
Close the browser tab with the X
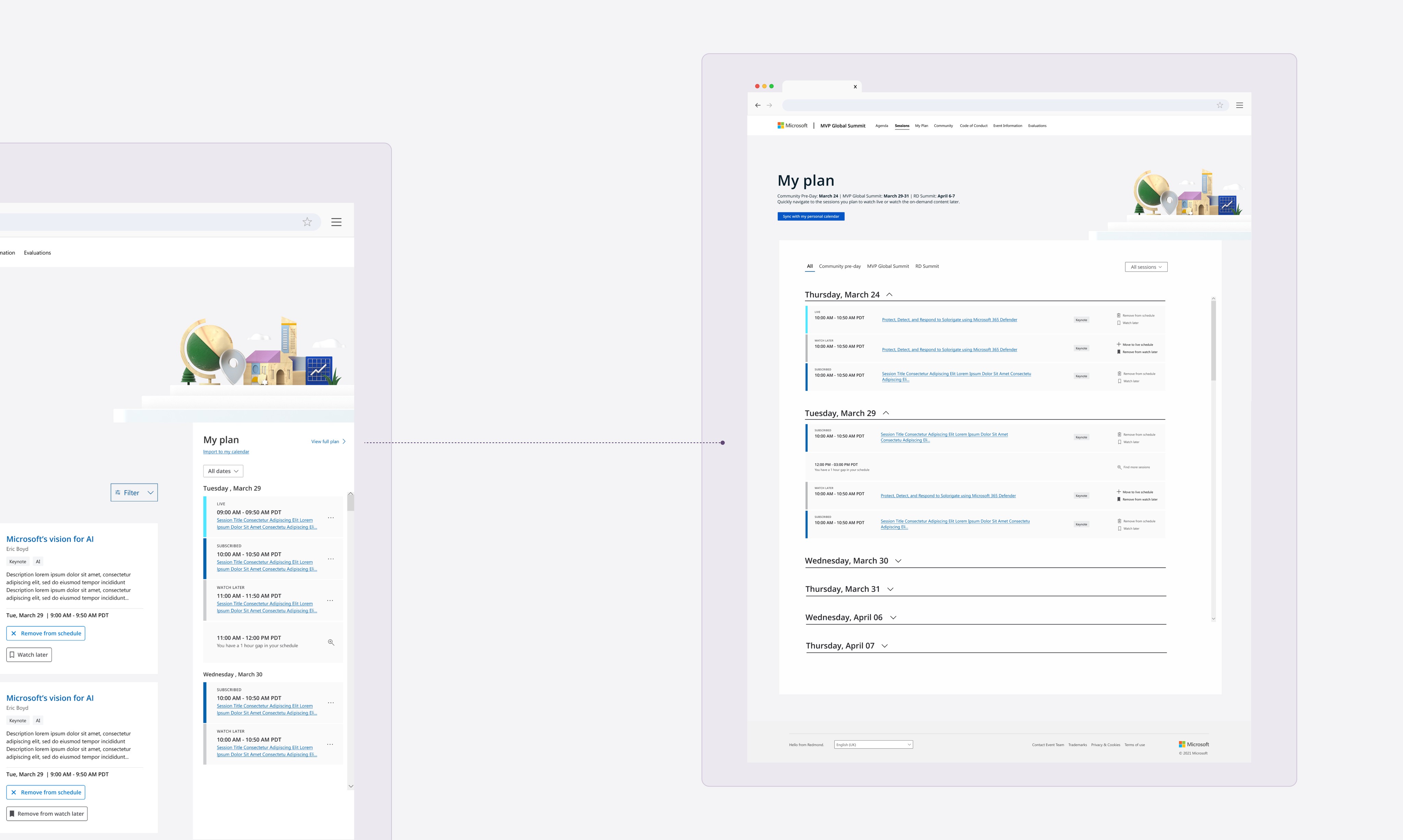(855, 87)
